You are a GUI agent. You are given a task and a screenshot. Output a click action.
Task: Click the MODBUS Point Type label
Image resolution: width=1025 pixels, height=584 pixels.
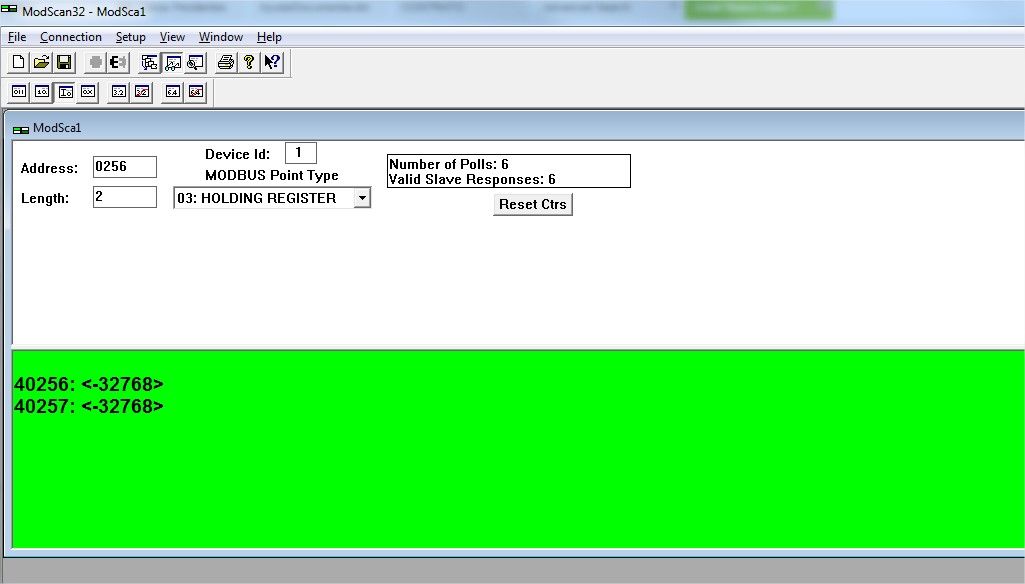[x=272, y=175]
